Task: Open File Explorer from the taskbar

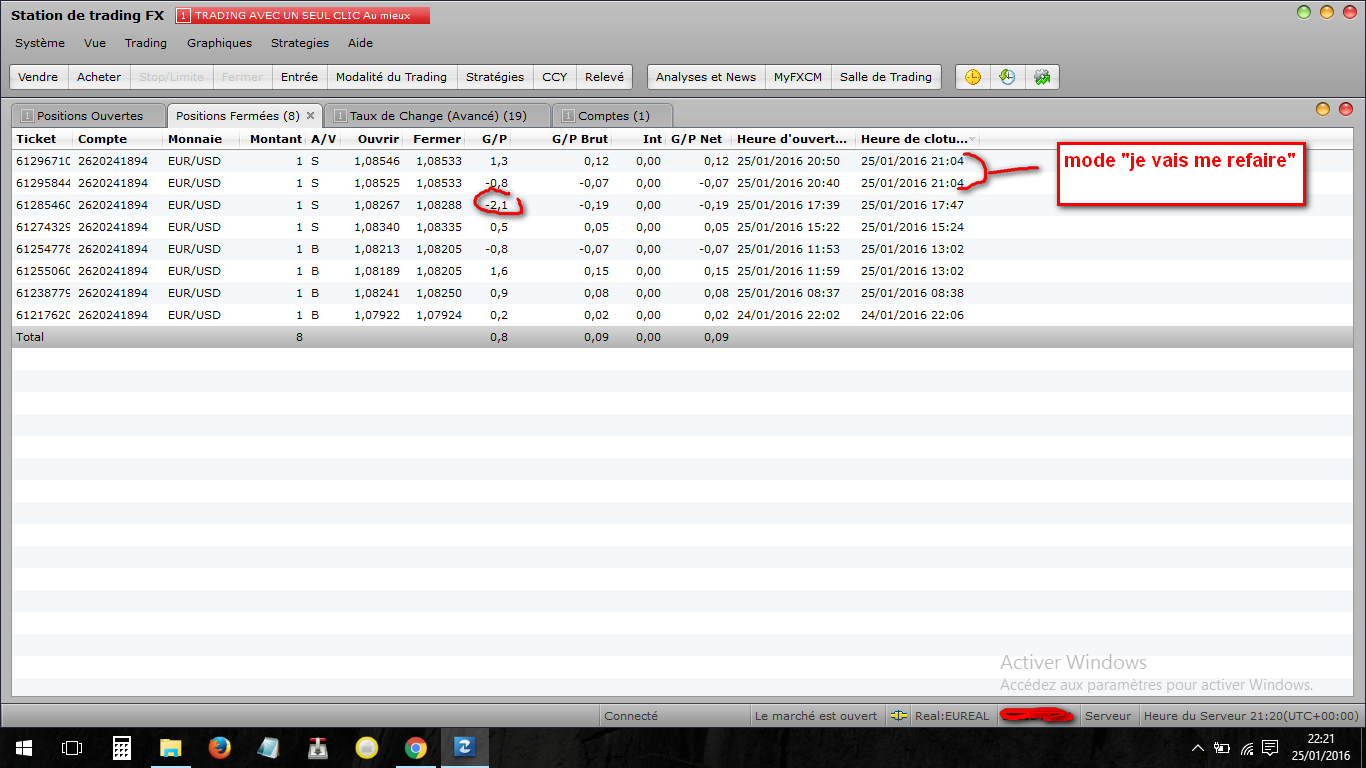Action: click(x=171, y=748)
